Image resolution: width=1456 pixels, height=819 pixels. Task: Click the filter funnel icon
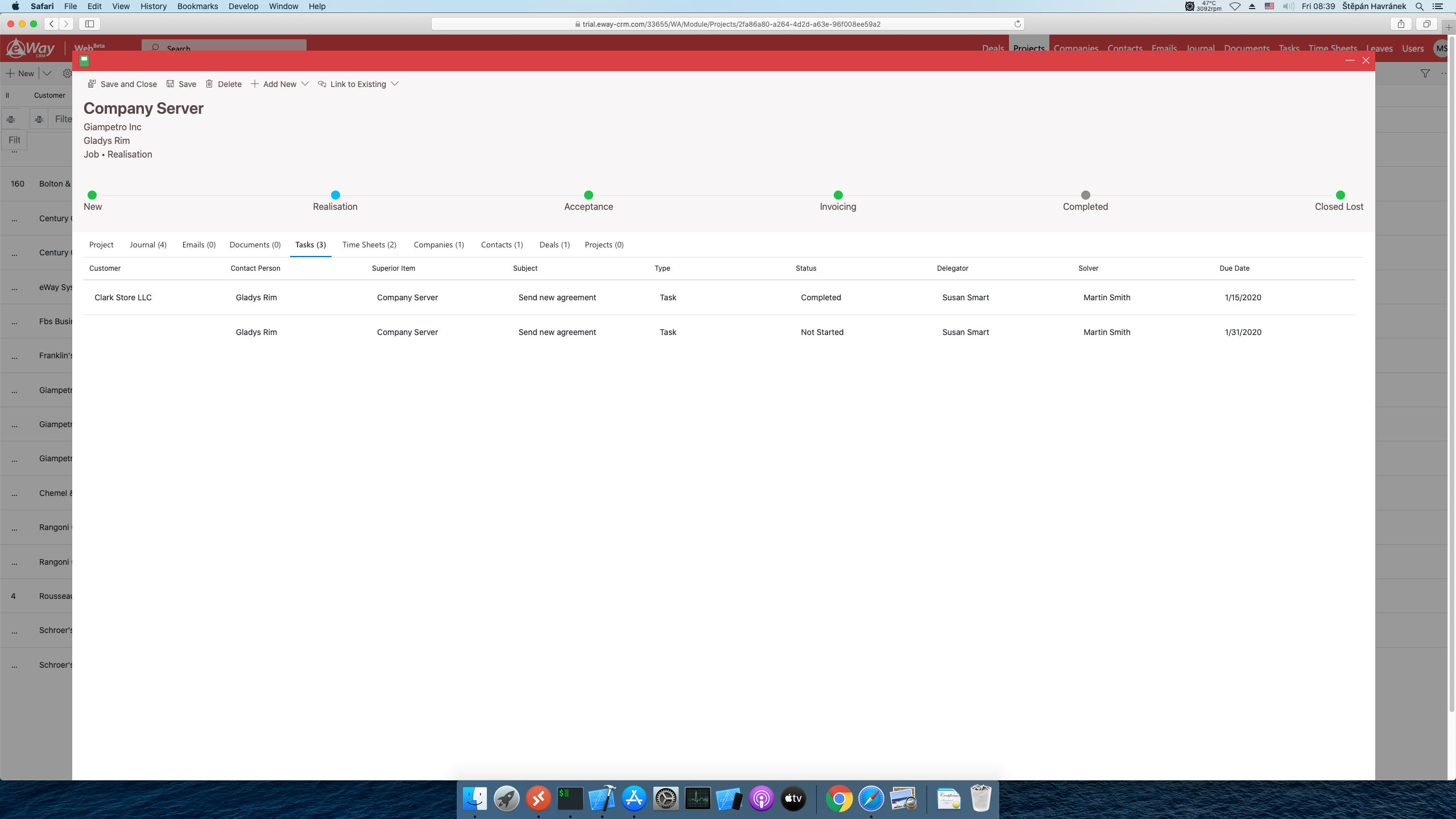coord(1425,73)
